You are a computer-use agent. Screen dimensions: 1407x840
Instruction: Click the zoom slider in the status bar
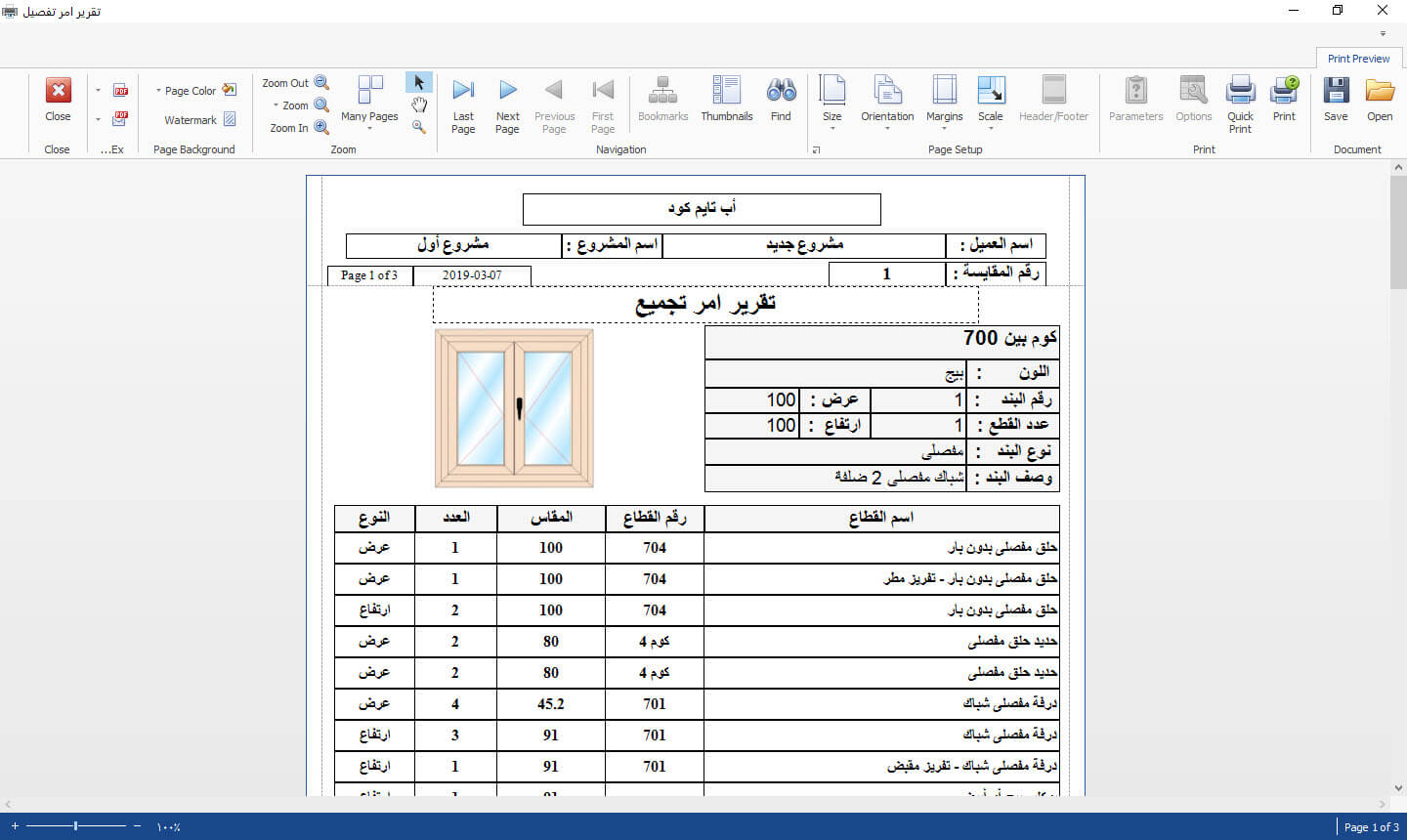pyautogui.click(x=76, y=826)
